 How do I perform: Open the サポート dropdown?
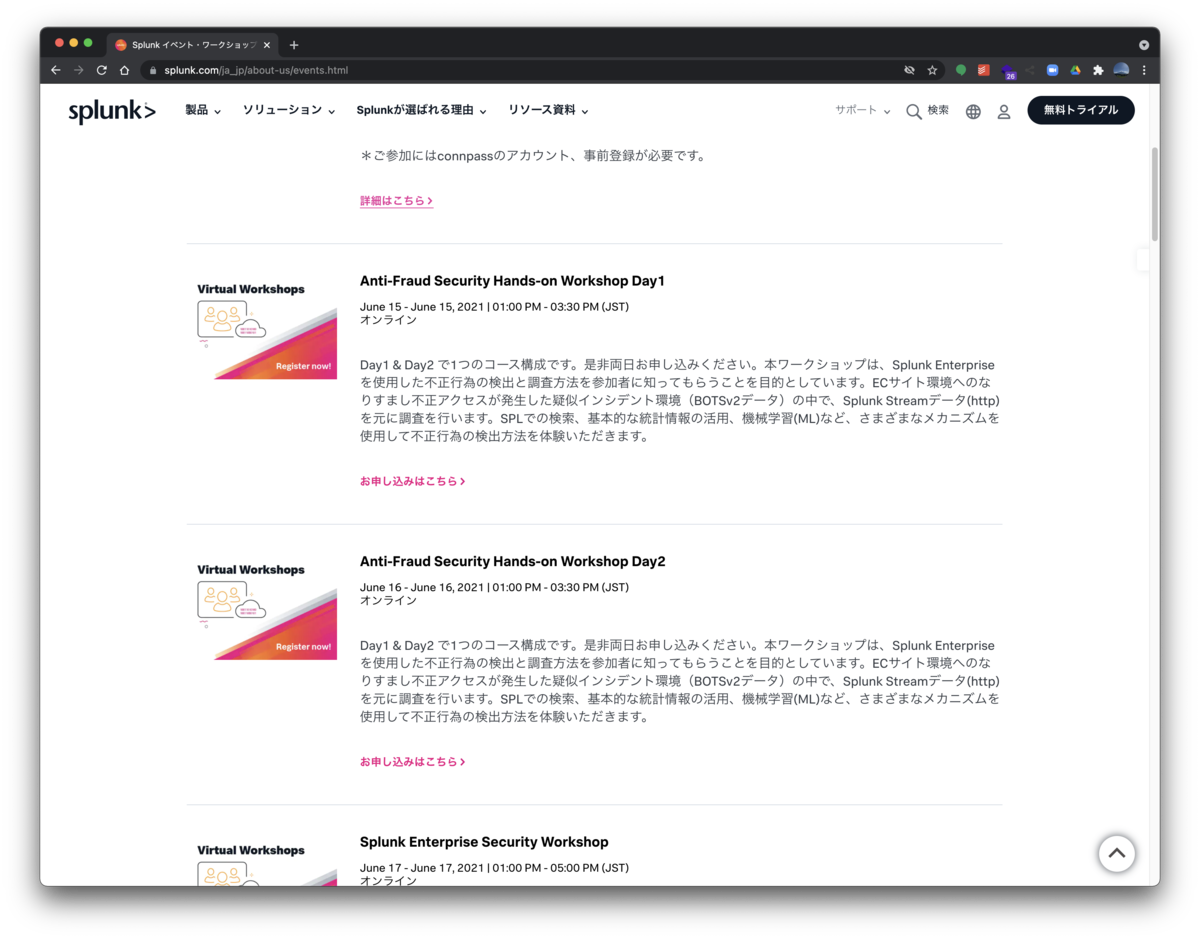862,110
